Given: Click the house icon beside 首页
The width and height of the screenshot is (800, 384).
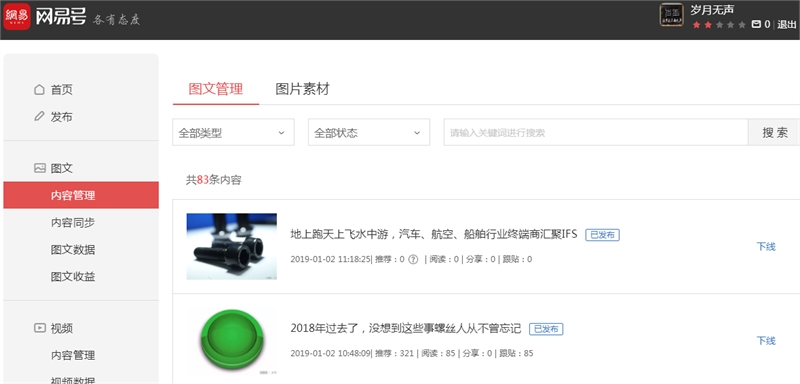Looking at the screenshot, I should 39,90.
